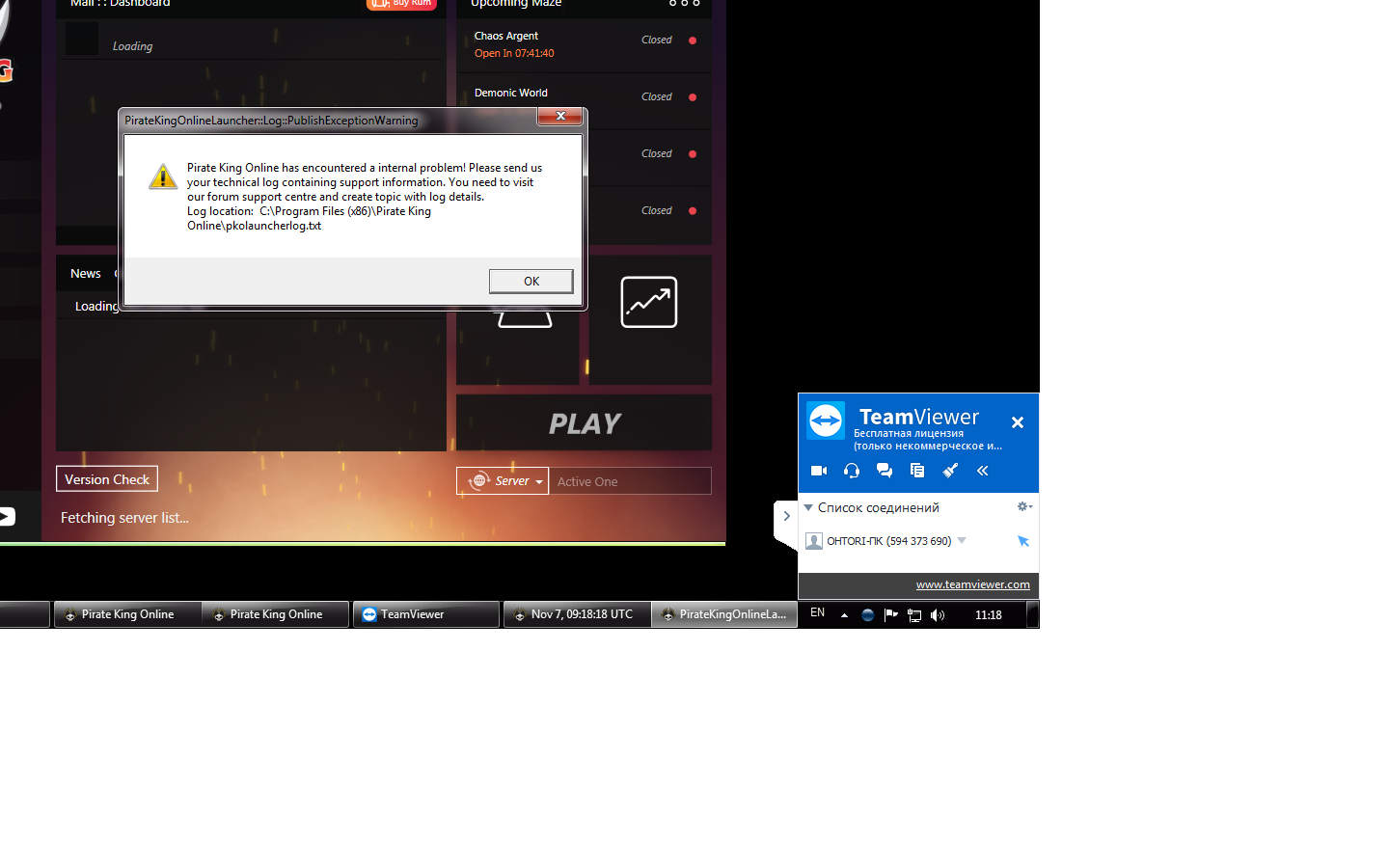Click the 11:18 taskbar clock
Screen dimensions: 1389x868
point(989,615)
